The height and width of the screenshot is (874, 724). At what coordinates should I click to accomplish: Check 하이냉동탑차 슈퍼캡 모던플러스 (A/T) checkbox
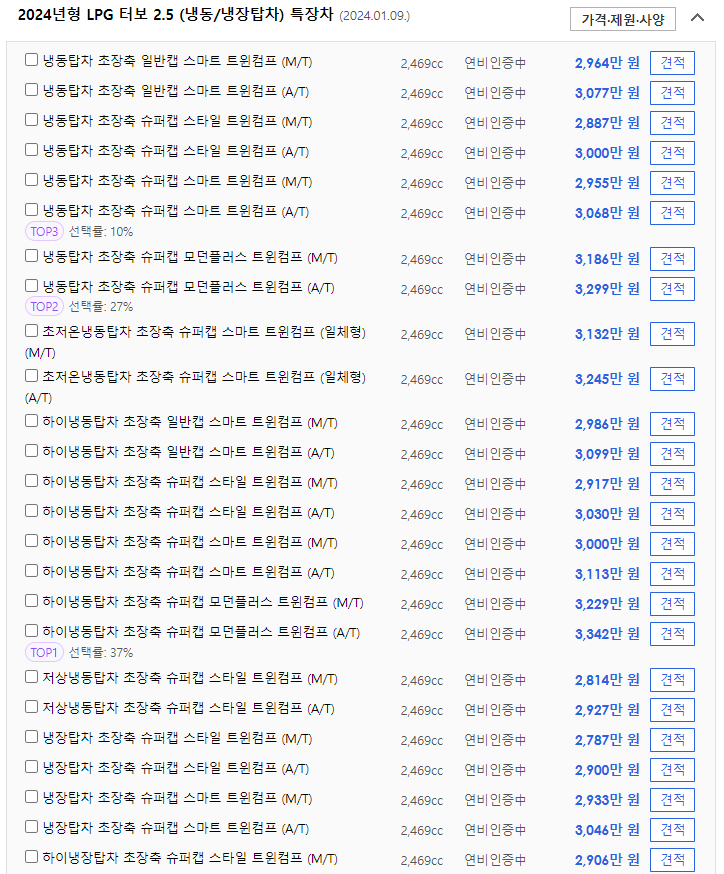point(31,631)
